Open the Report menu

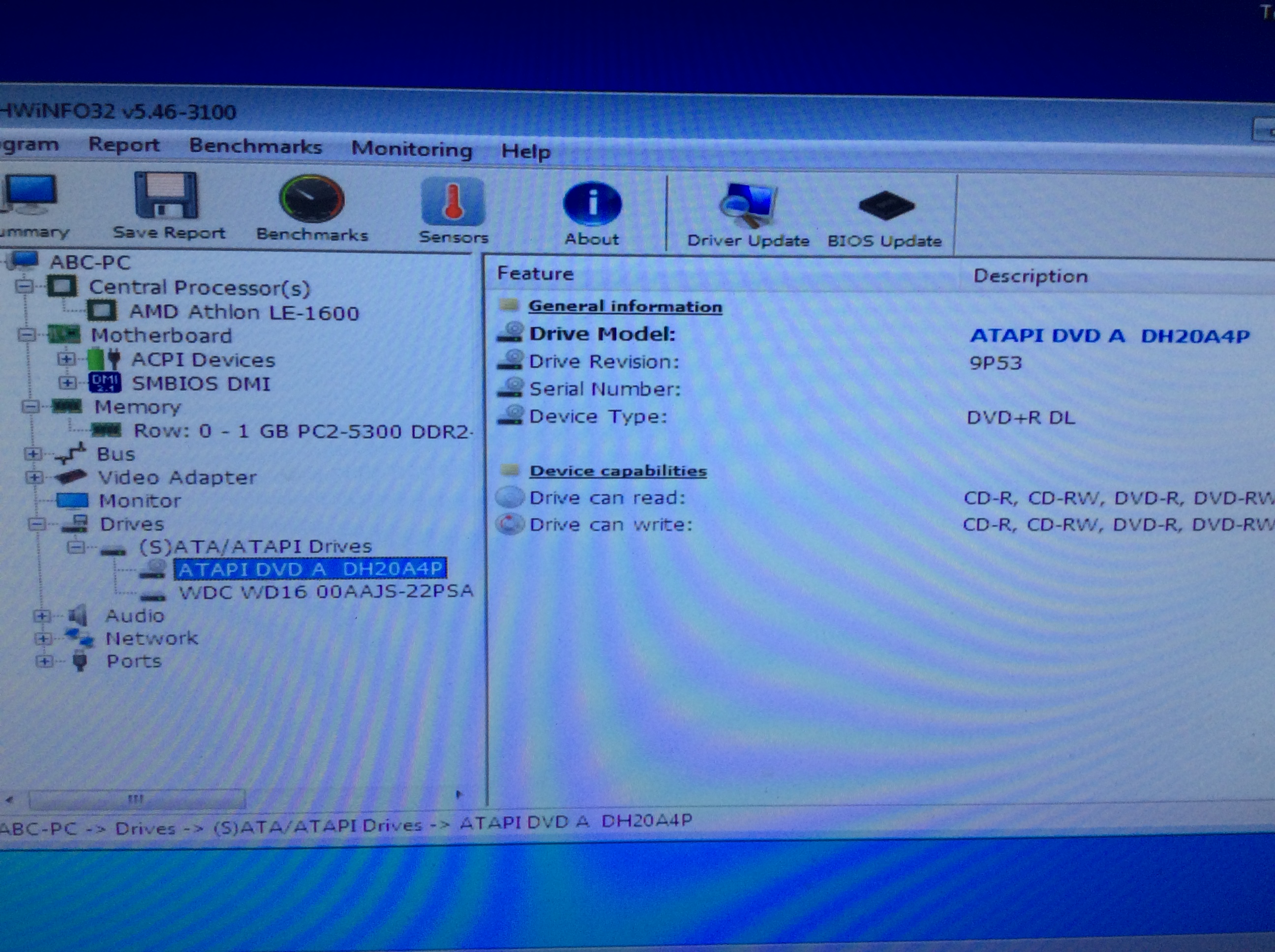click(123, 144)
